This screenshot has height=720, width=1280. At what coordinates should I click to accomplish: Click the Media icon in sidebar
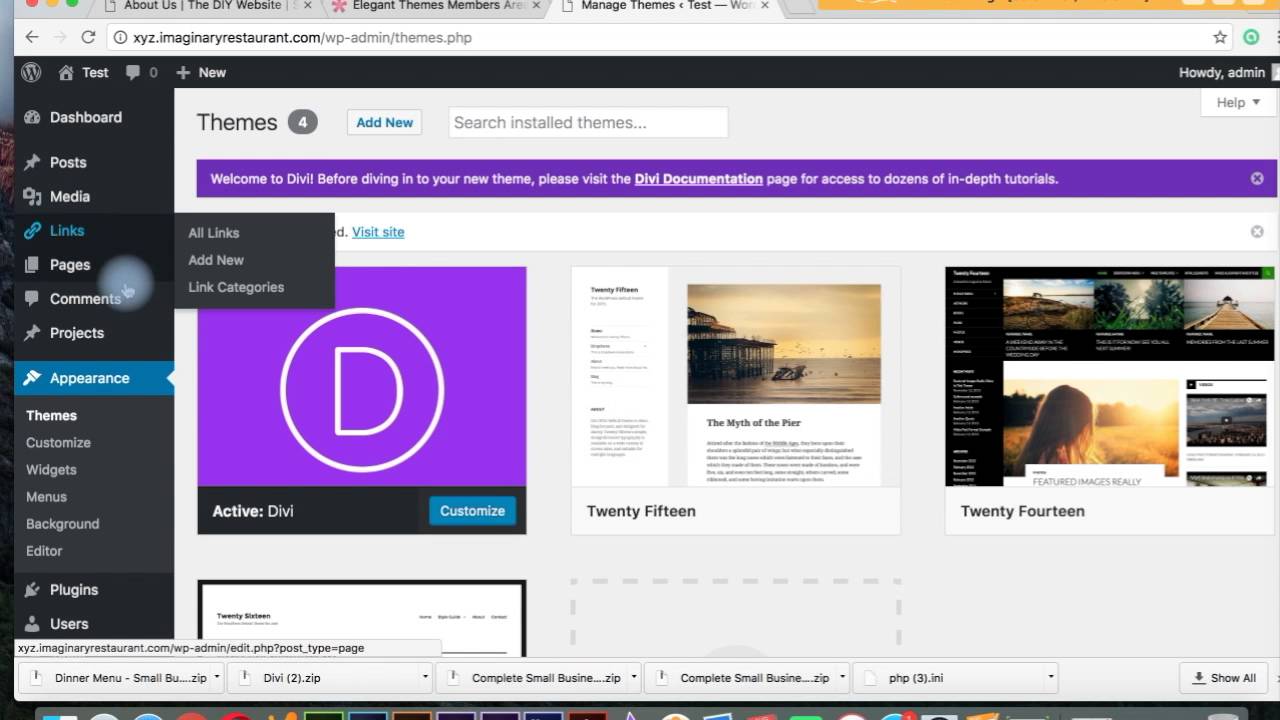[x=32, y=196]
